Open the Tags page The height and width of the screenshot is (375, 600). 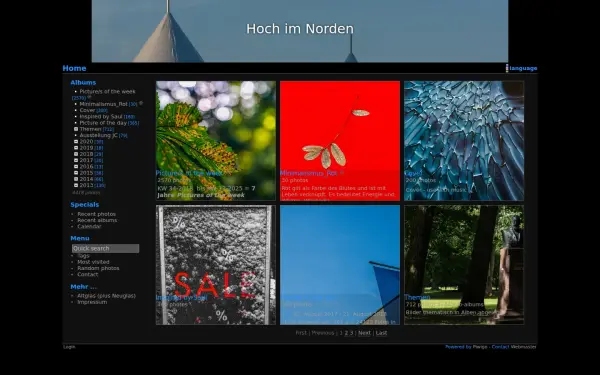83,256
